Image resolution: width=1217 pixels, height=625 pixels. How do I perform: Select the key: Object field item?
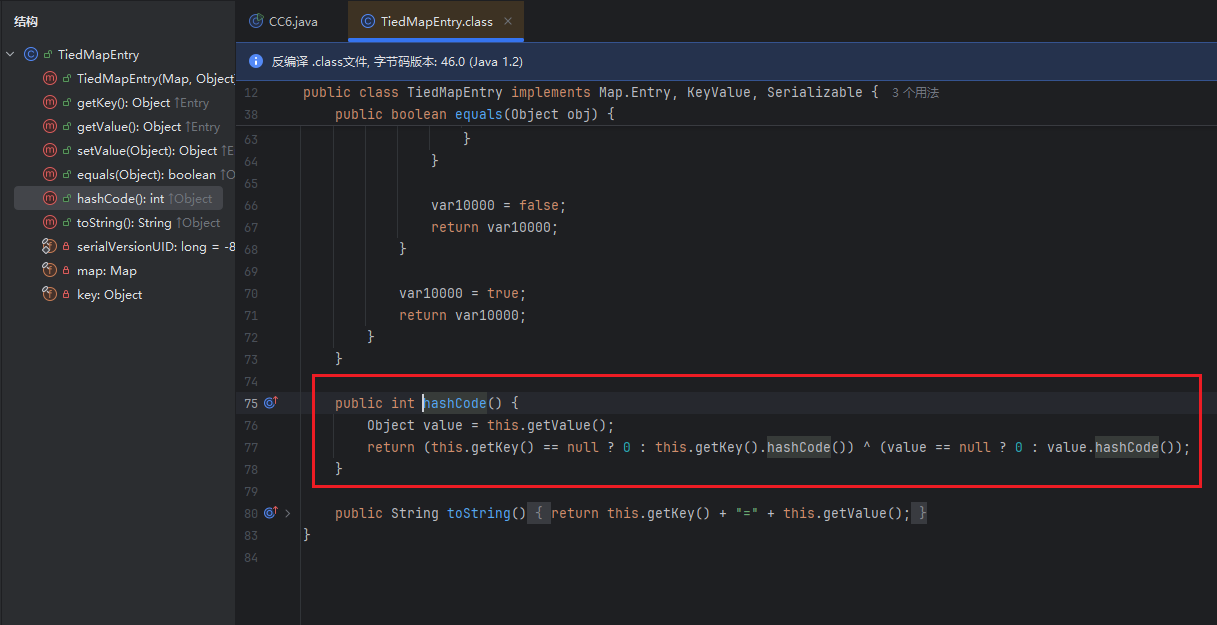[x=109, y=295]
